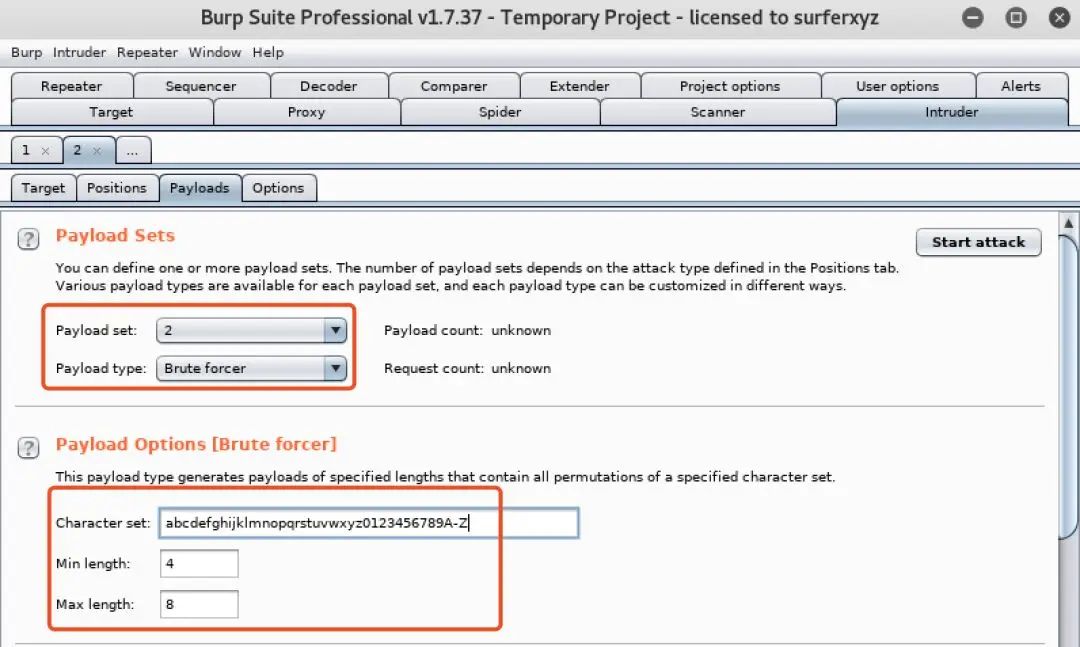Open the Intruder menu
The height and width of the screenshot is (647, 1080).
(x=79, y=52)
